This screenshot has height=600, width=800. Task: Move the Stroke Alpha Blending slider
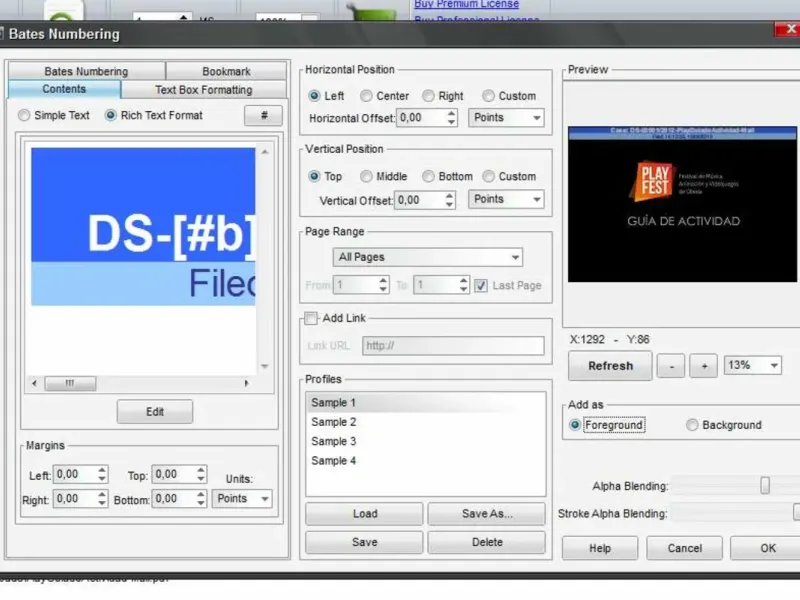coord(797,512)
